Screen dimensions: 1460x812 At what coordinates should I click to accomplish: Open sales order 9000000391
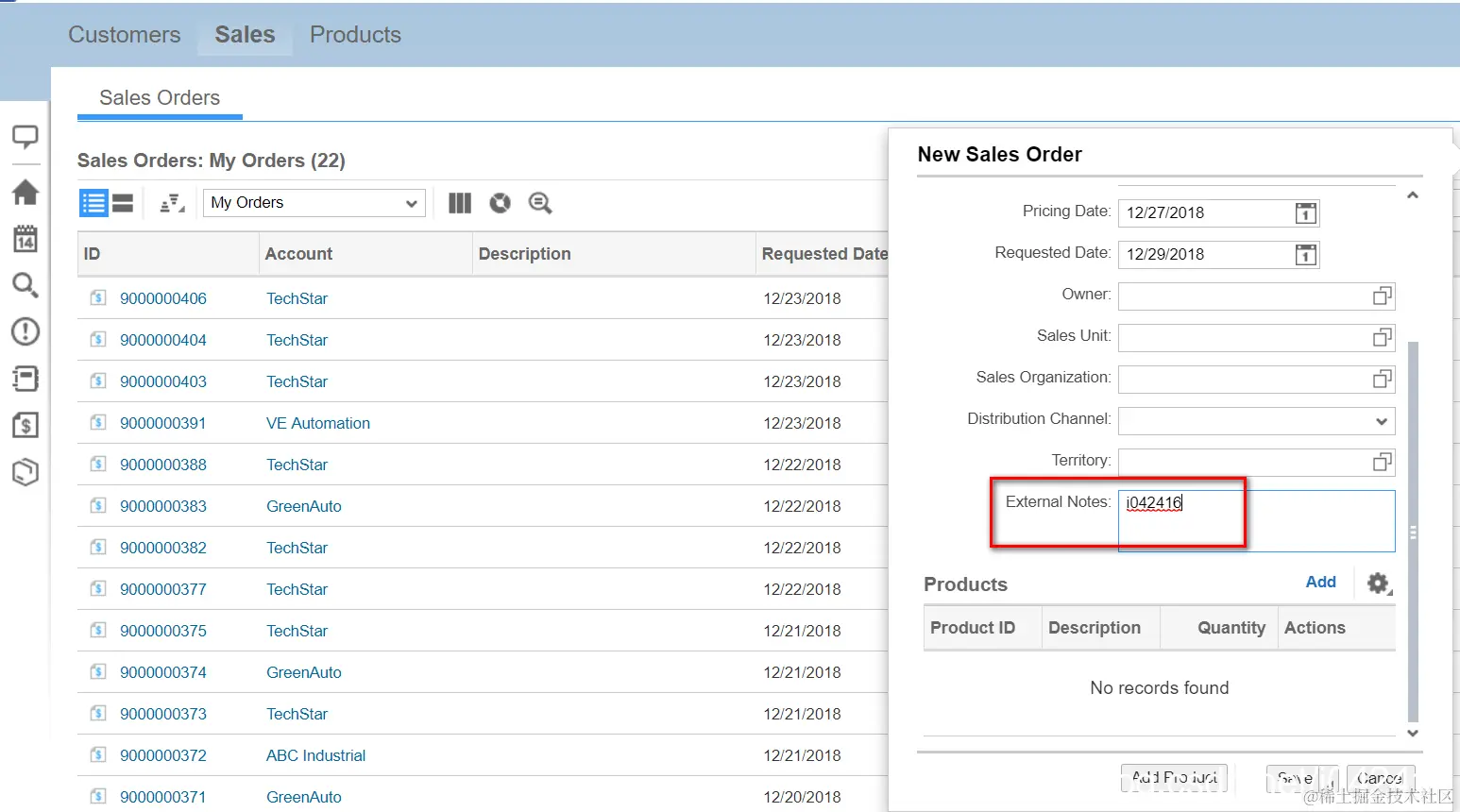(x=163, y=424)
